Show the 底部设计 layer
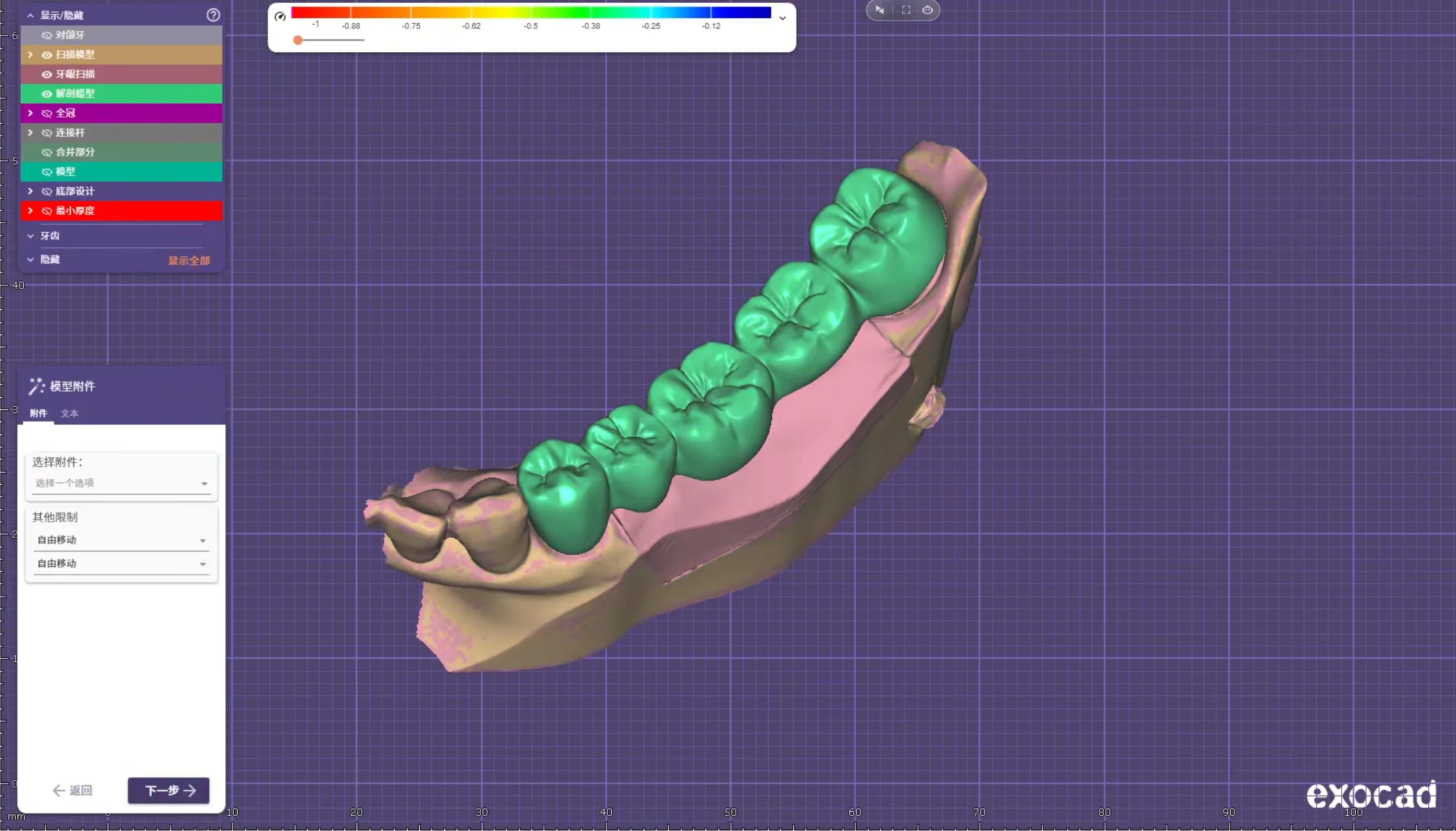Viewport: 1456px width, 831px height. (x=47, y=191)
